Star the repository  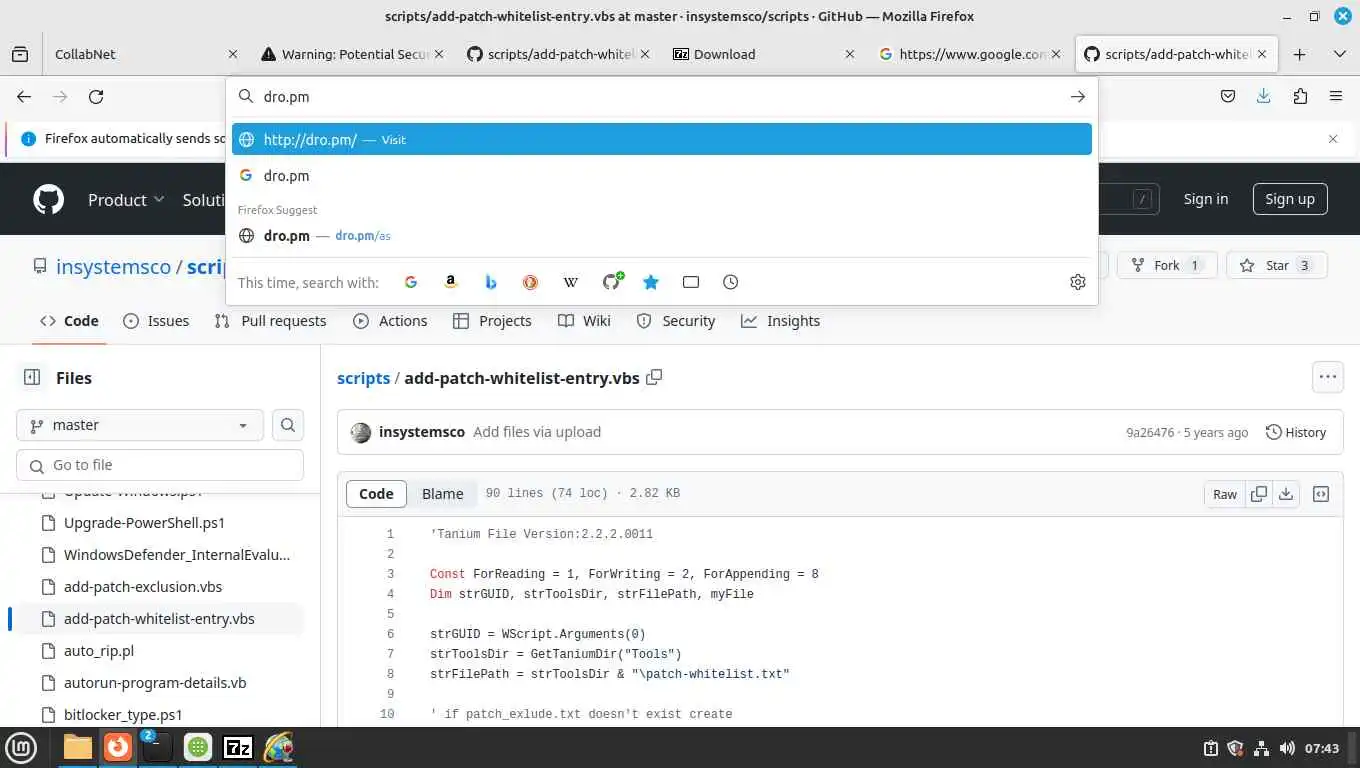coord(1276,265)
